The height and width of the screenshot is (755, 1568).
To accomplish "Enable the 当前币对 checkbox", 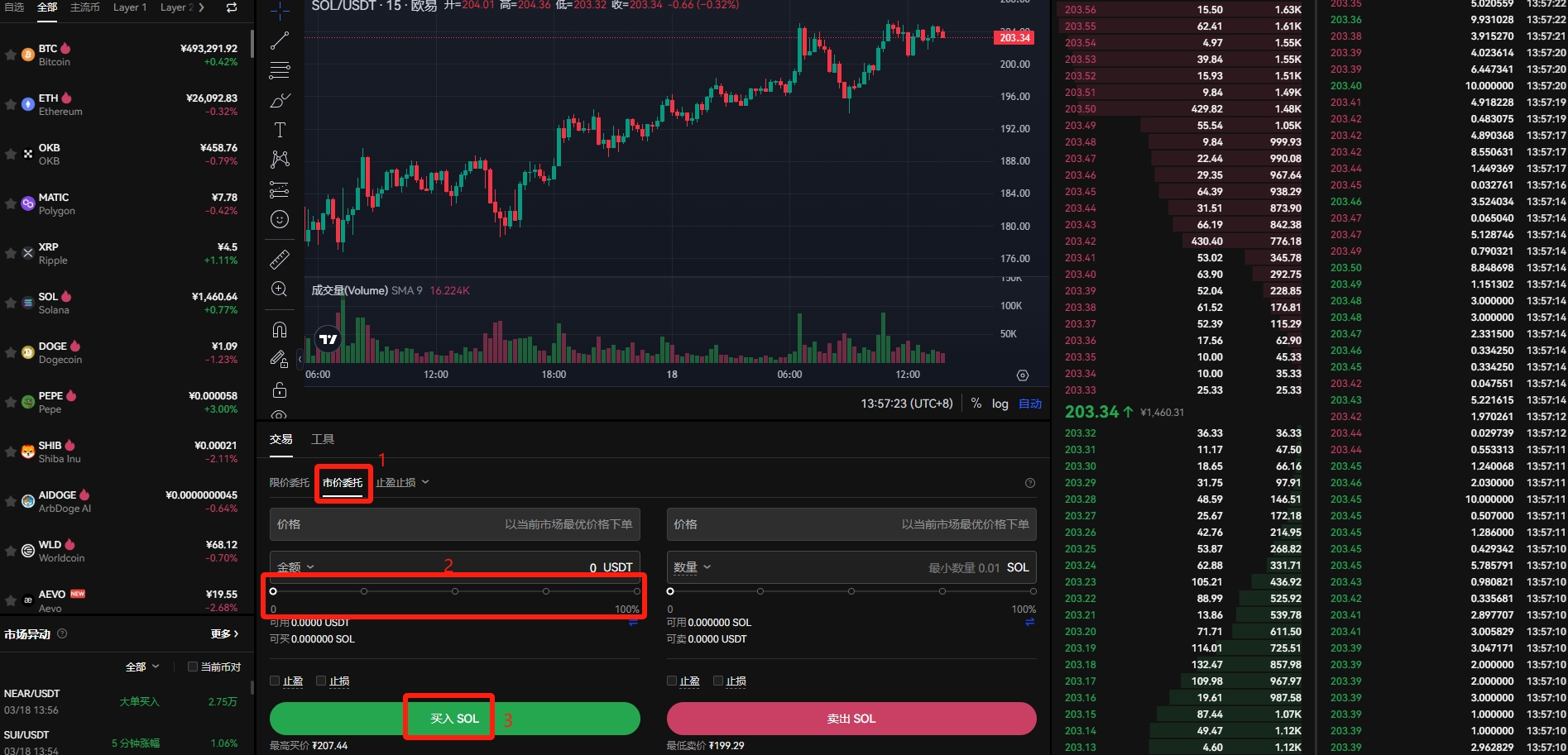I will pos(193,667).
